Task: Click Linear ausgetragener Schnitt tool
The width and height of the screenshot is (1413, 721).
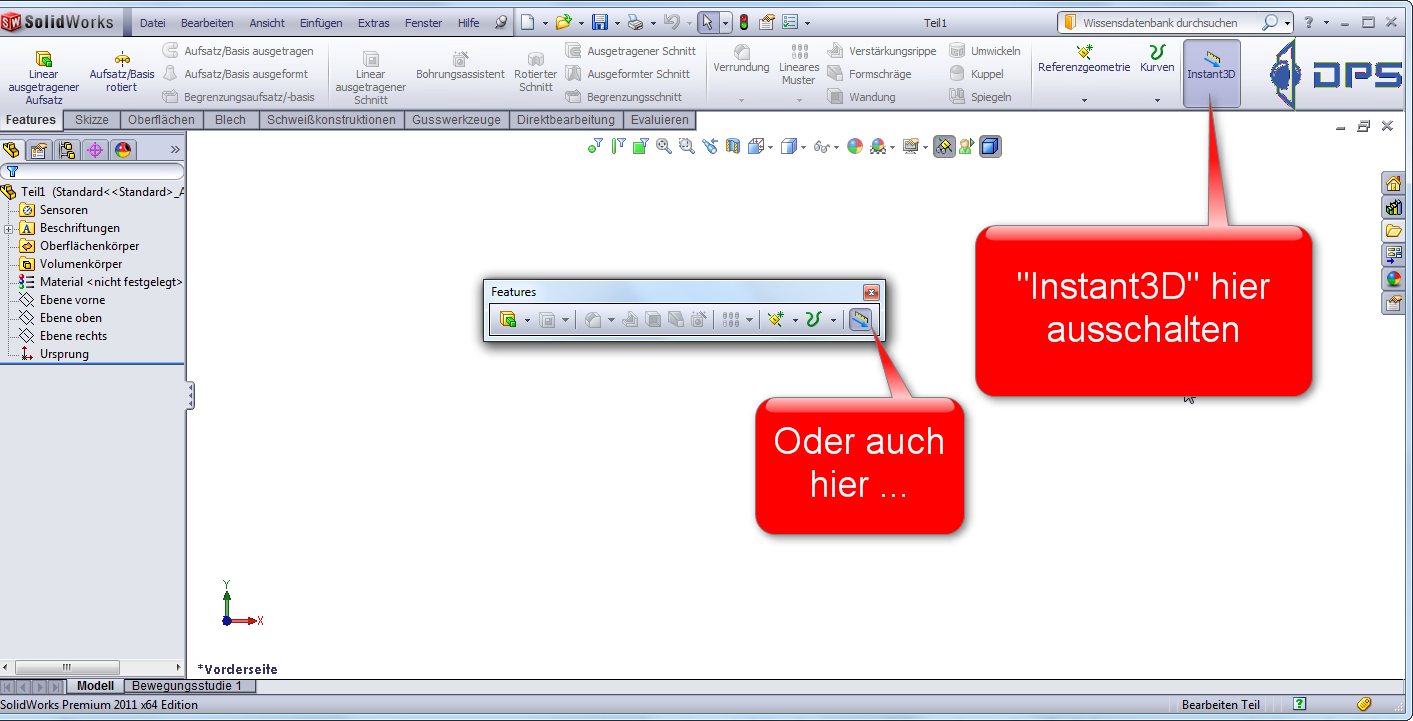Action: [x=370, y=78]
